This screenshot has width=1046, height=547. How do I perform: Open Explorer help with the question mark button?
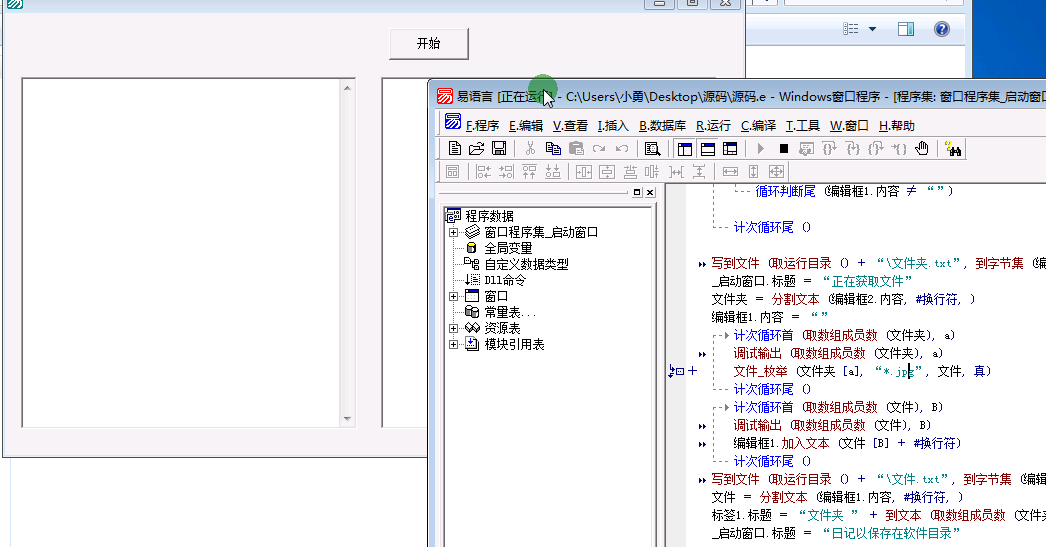coord(941,30)
